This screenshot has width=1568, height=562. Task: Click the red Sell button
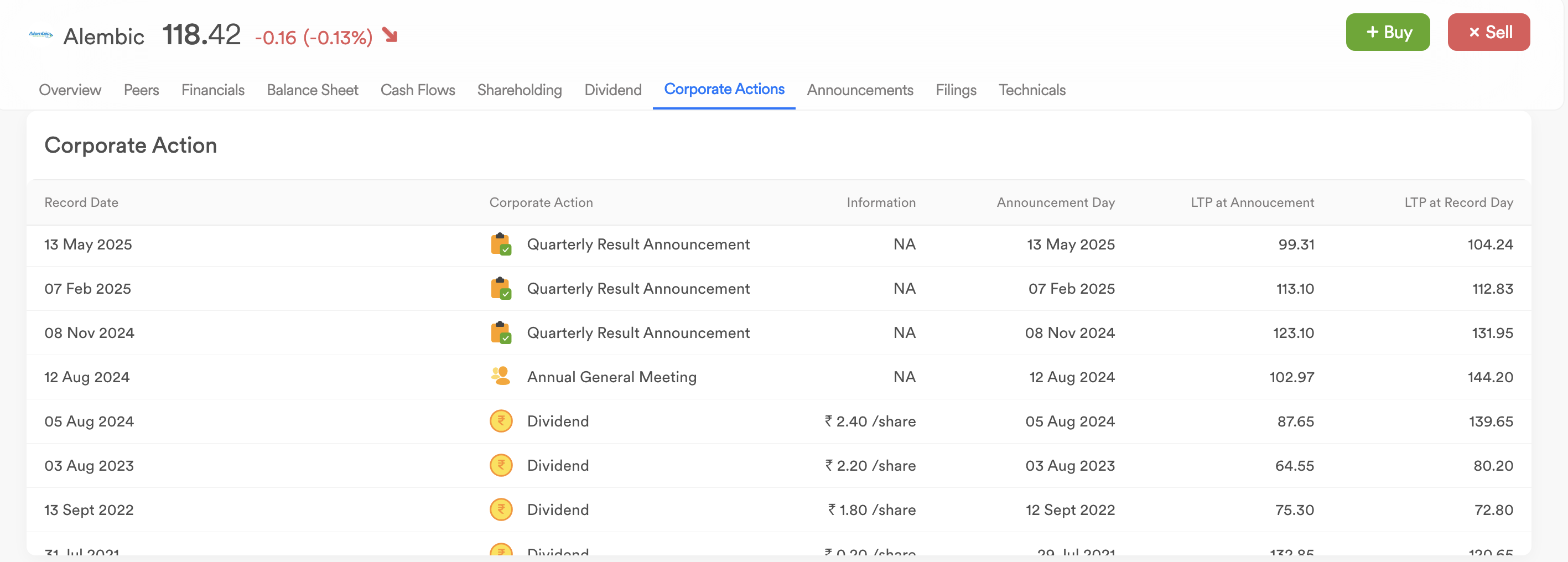tap(1488, 32)
